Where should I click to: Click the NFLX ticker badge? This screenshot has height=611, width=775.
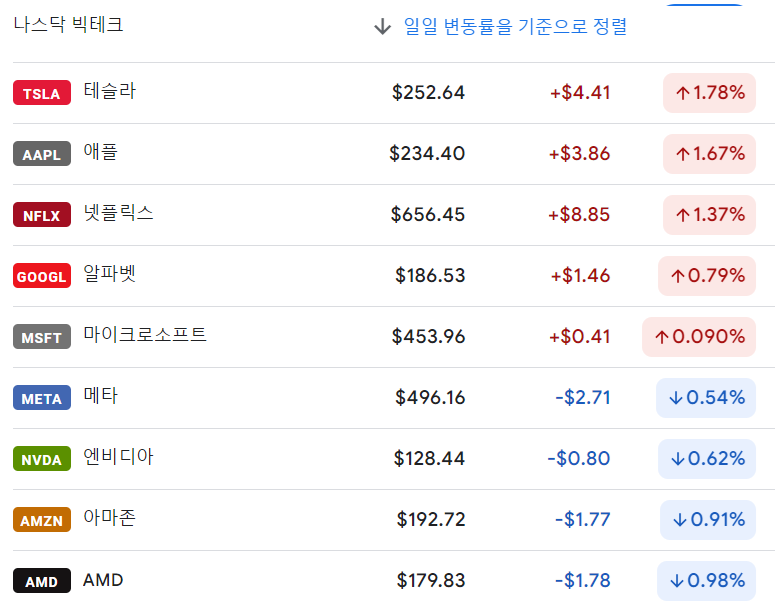[x=41, y=215]
